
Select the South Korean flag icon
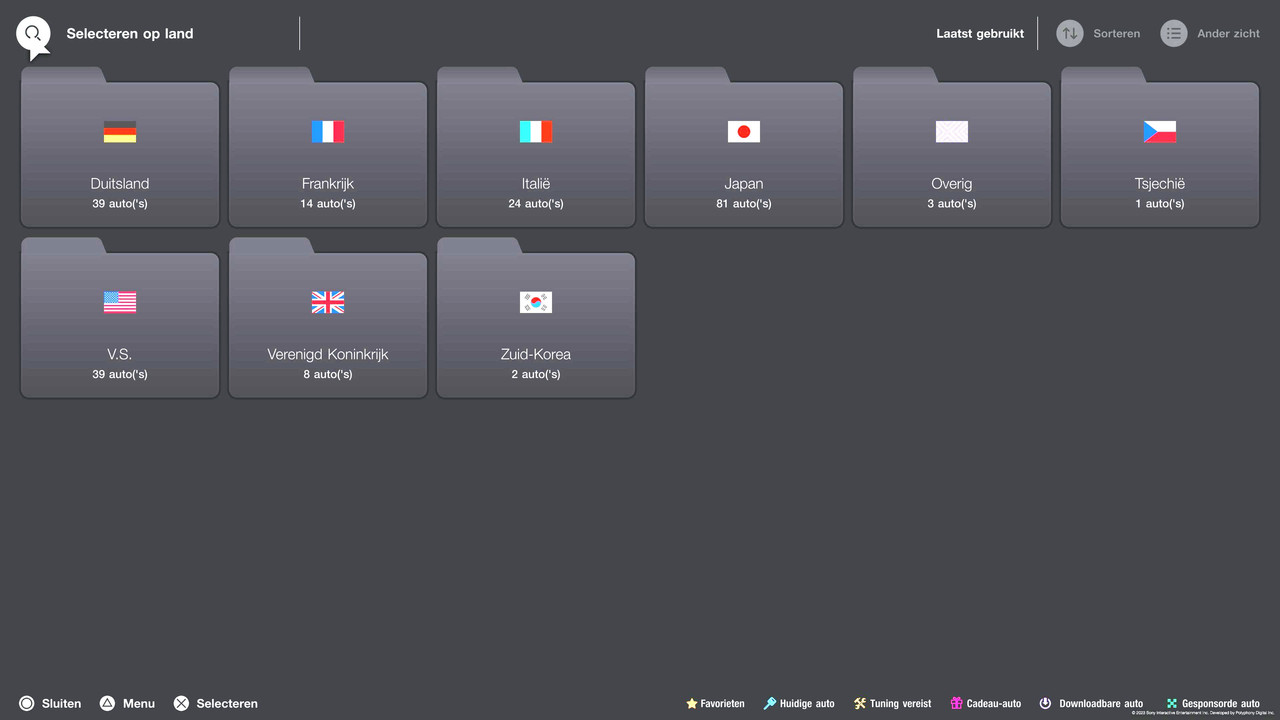536,302
